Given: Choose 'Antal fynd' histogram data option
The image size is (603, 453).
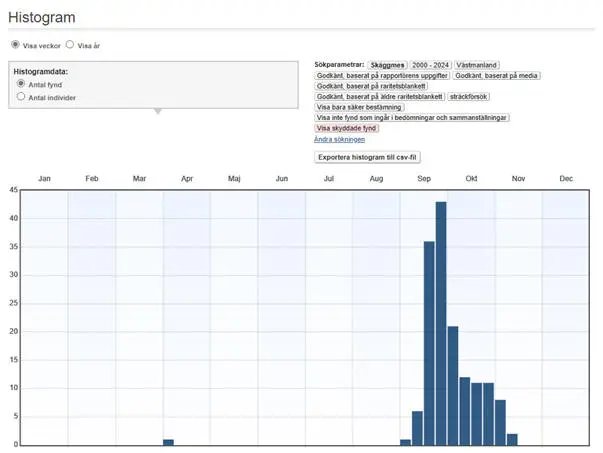Looking at the screenshot, I should [21, 84].
